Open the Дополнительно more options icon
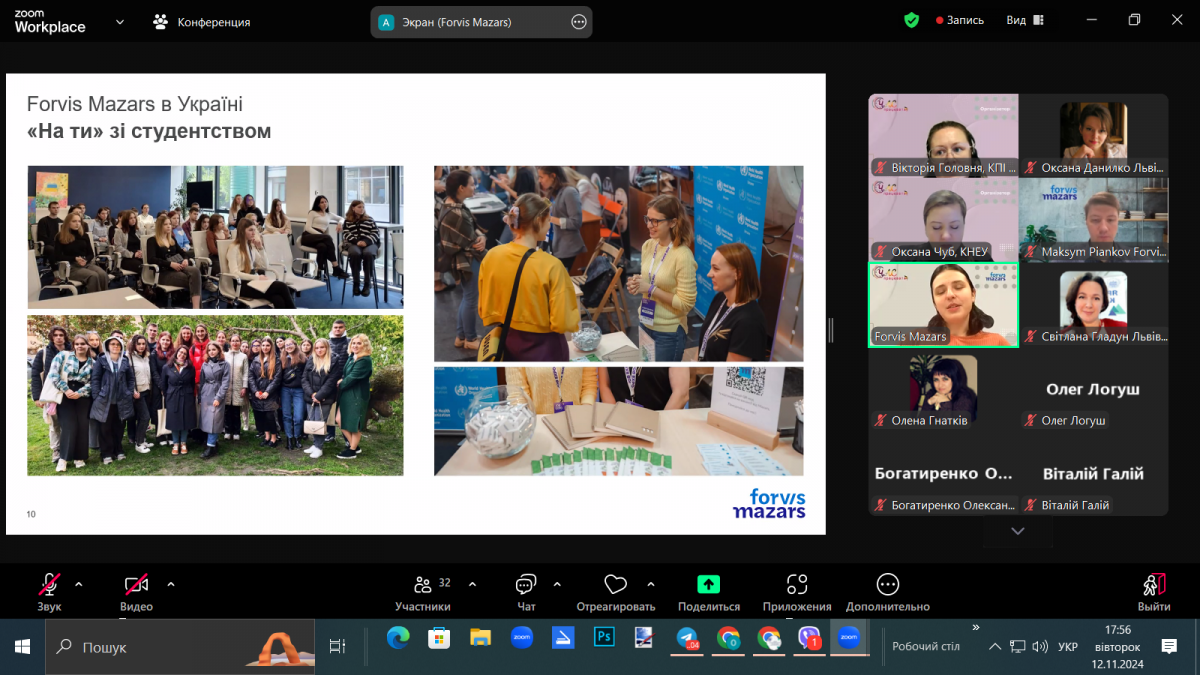The height and width of the screenshot is (675, 1200). pyautogui.click(x=887, y=586)
